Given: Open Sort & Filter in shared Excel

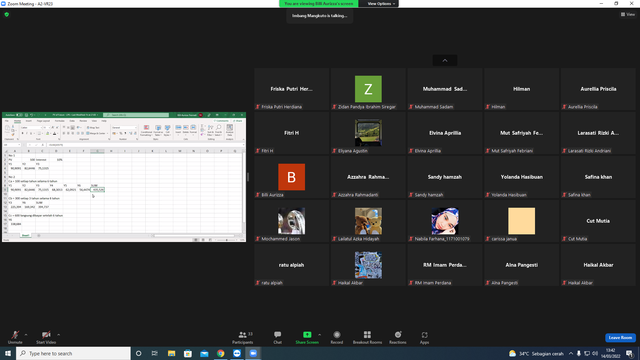Looking at the screenshot, I should [211, 131].
